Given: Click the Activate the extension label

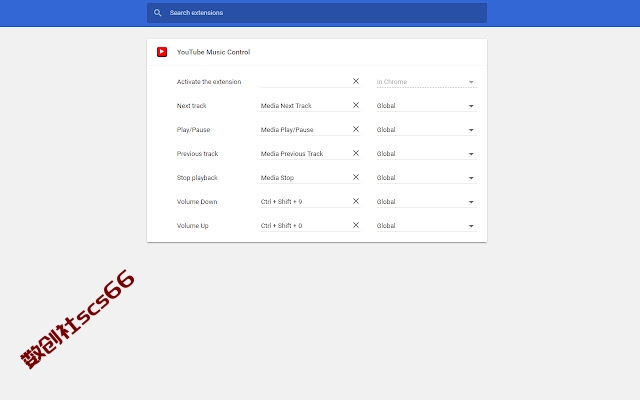Looking at the screenshot, I should (209, 82).
